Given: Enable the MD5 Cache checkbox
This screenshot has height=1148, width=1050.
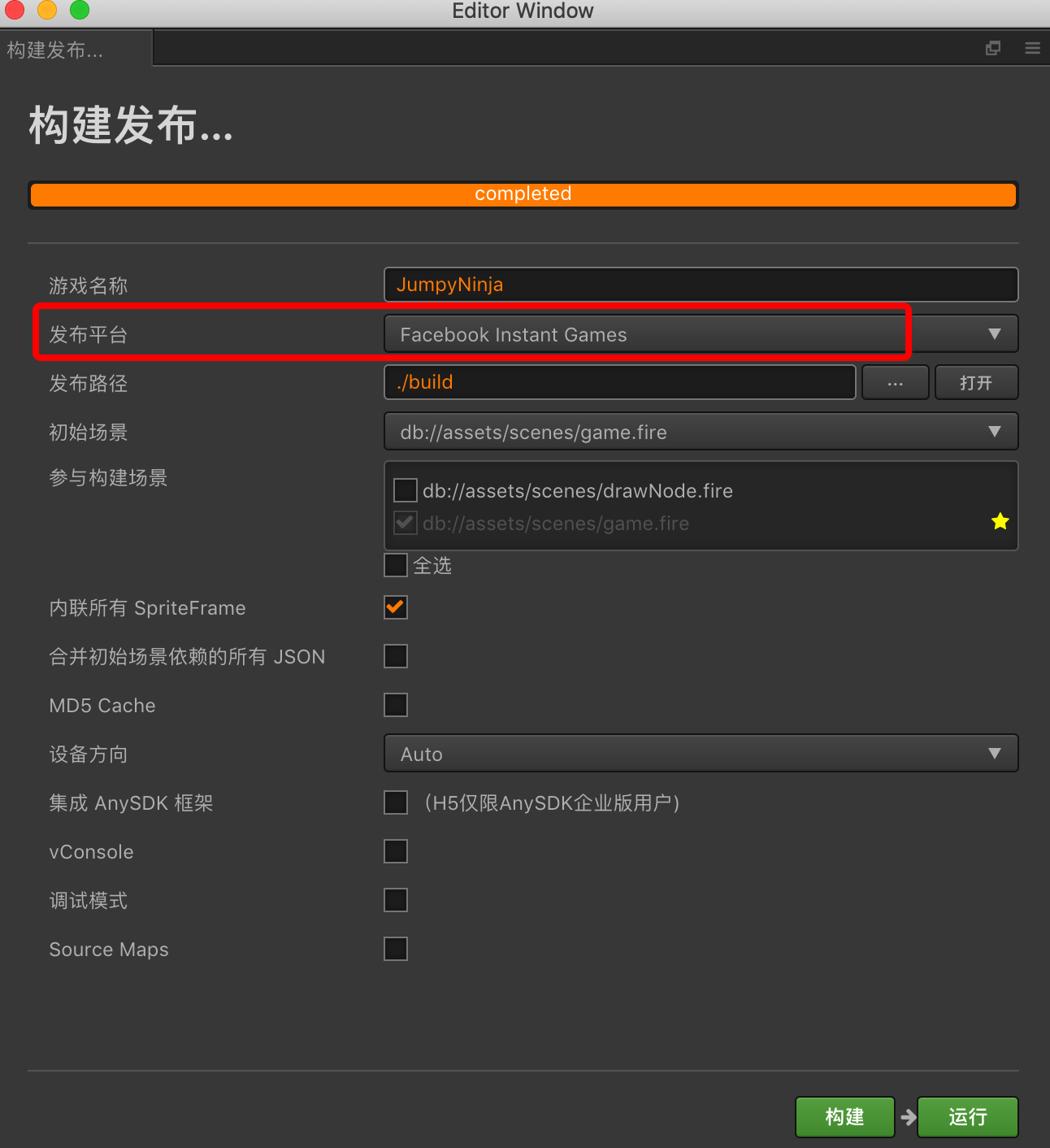Looking at the screenshot, I should (396, 705).
